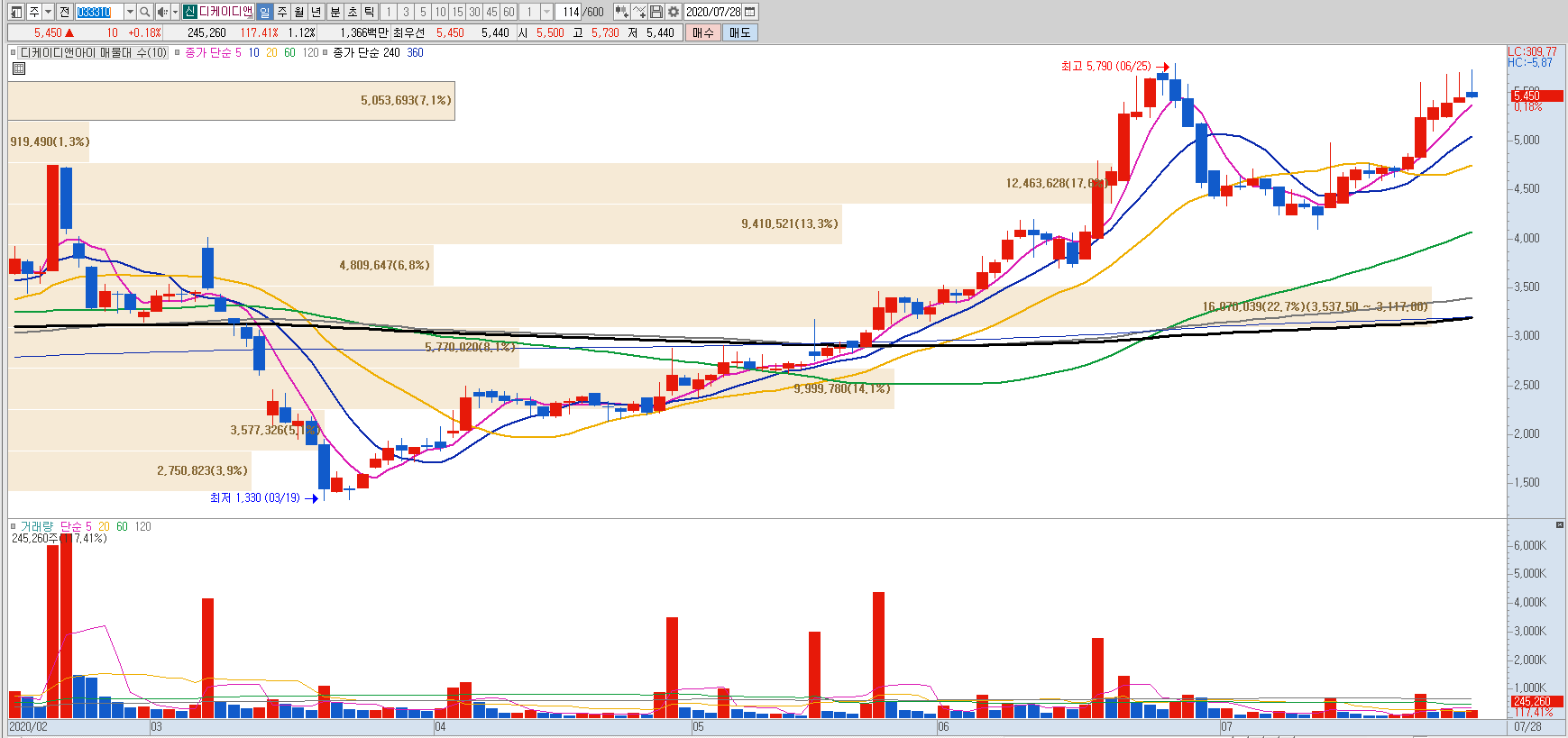Click the chart layout icon in the toolbar's left corner
1568x738 pixels.
point(16,12)
